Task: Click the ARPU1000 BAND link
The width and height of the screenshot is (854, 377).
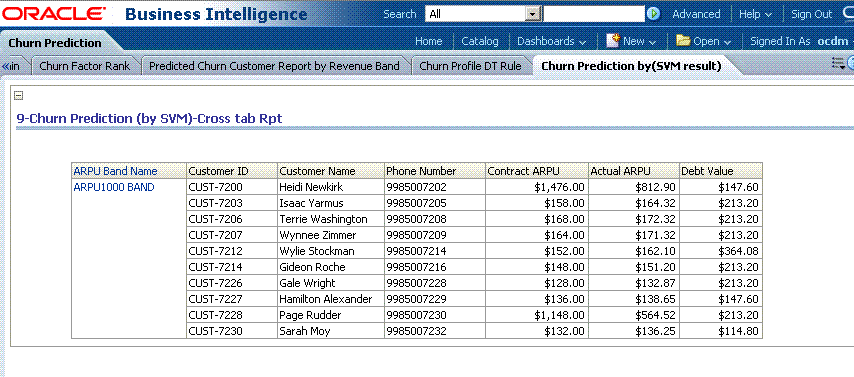Action: click(114, 187)
